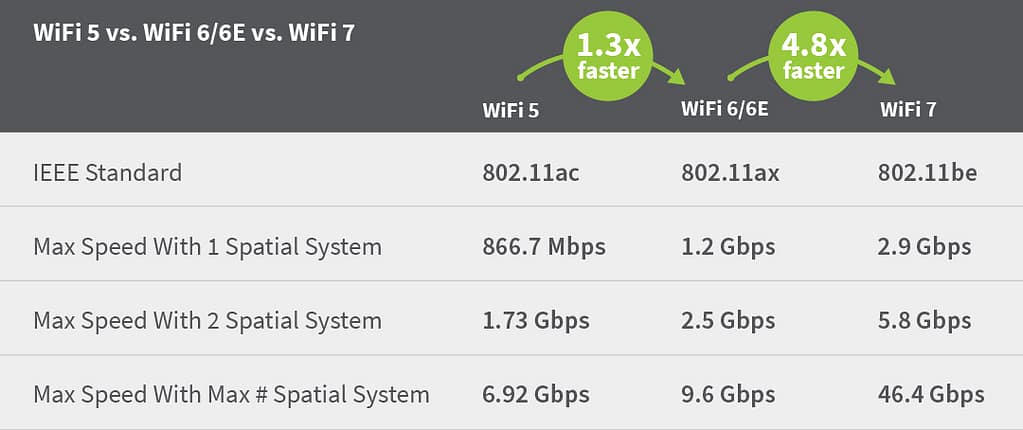Click the 2.9 Gbps cell
The width and height of the screenshot is (1023, 430).
point(924,246)
